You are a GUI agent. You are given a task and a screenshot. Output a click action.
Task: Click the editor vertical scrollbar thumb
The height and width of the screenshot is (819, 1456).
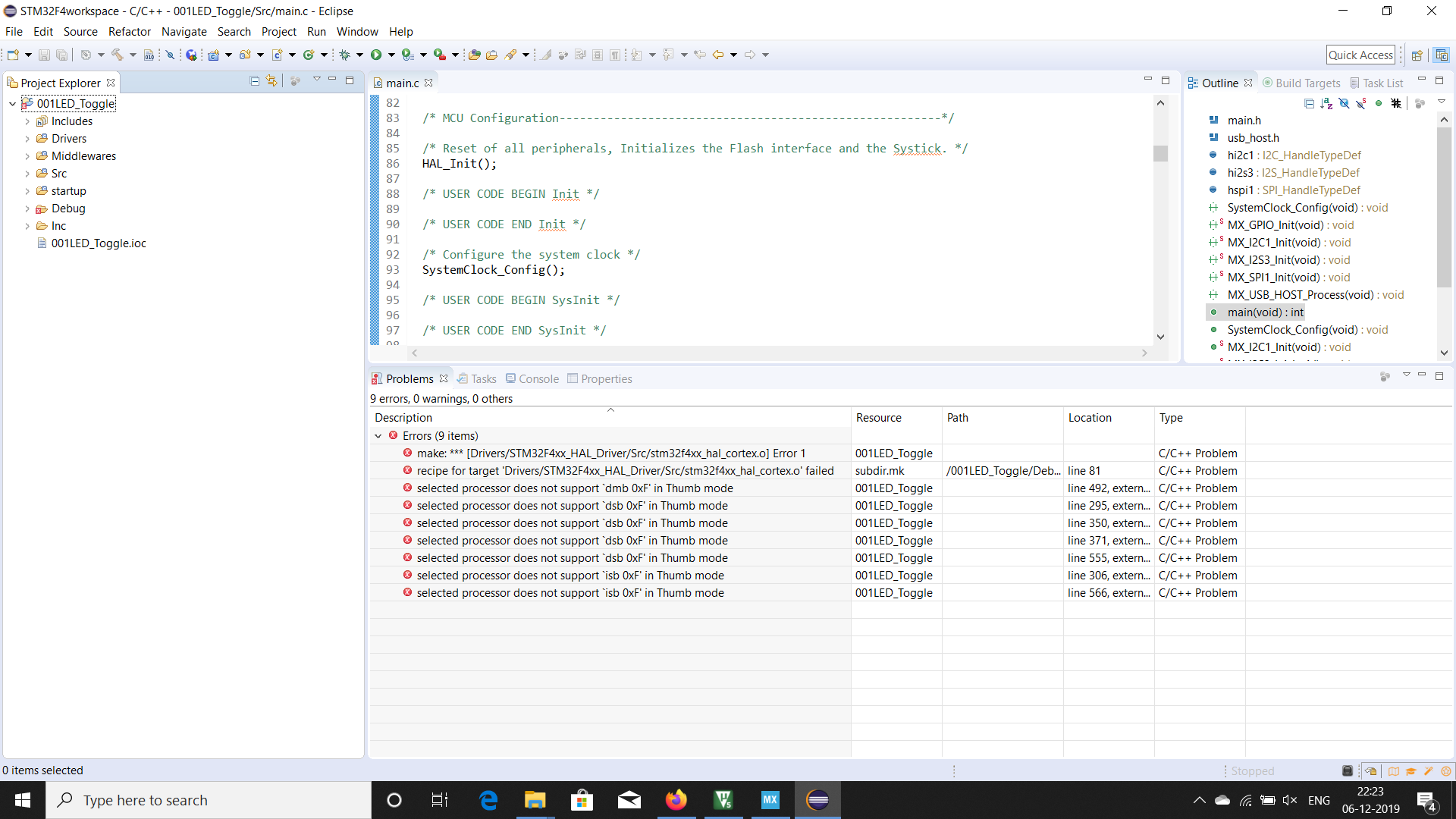pyautogui.click(x=1160, y=153)
